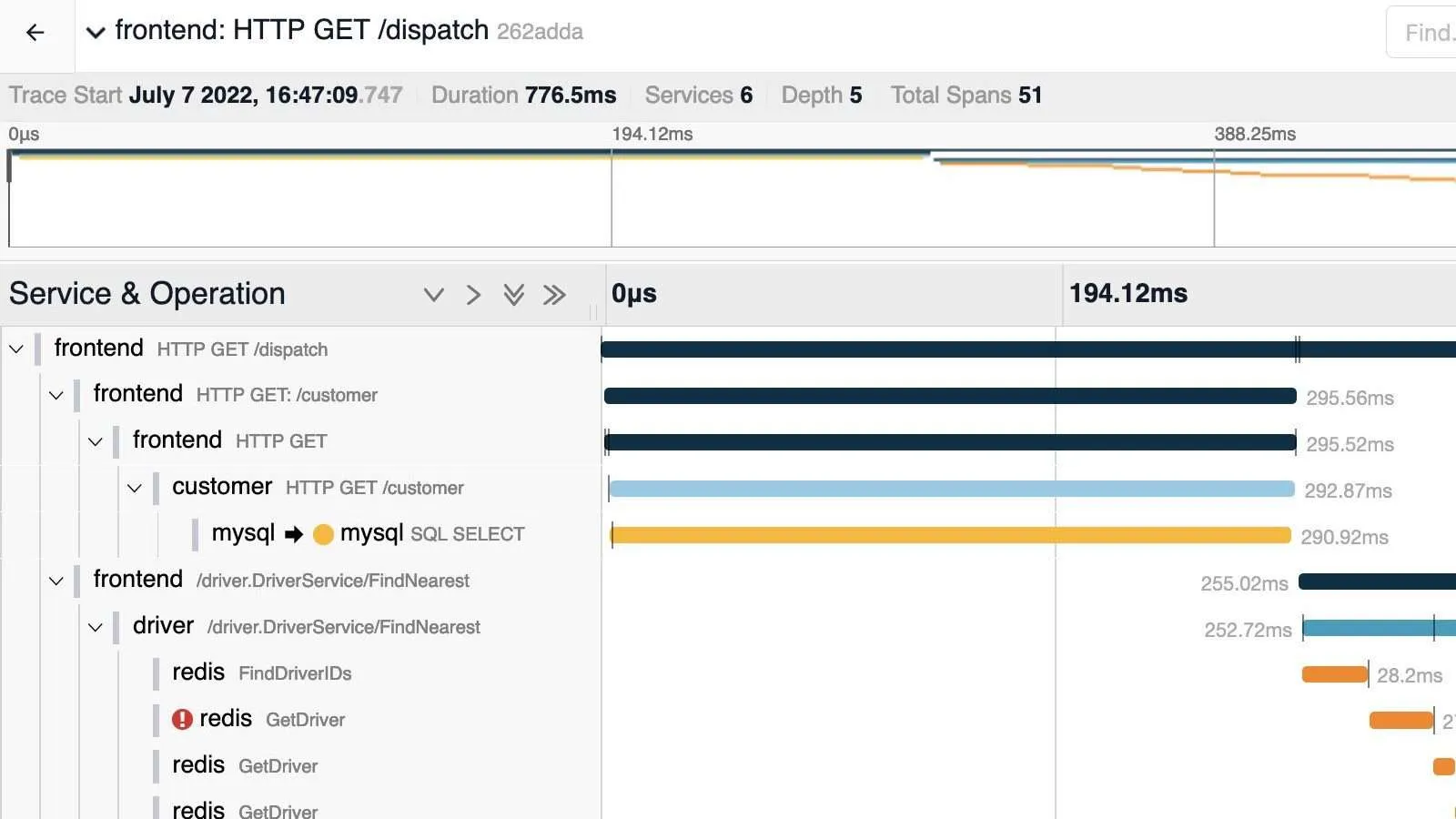Collapse the frontend HTTP GET /dispatch span
This screenshot has height=819, width=1456.
pyautogui.click(x=16, y=349)
